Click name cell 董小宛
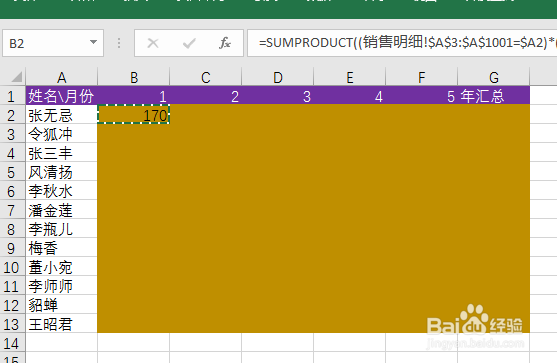557x363 pixels. 61,267
